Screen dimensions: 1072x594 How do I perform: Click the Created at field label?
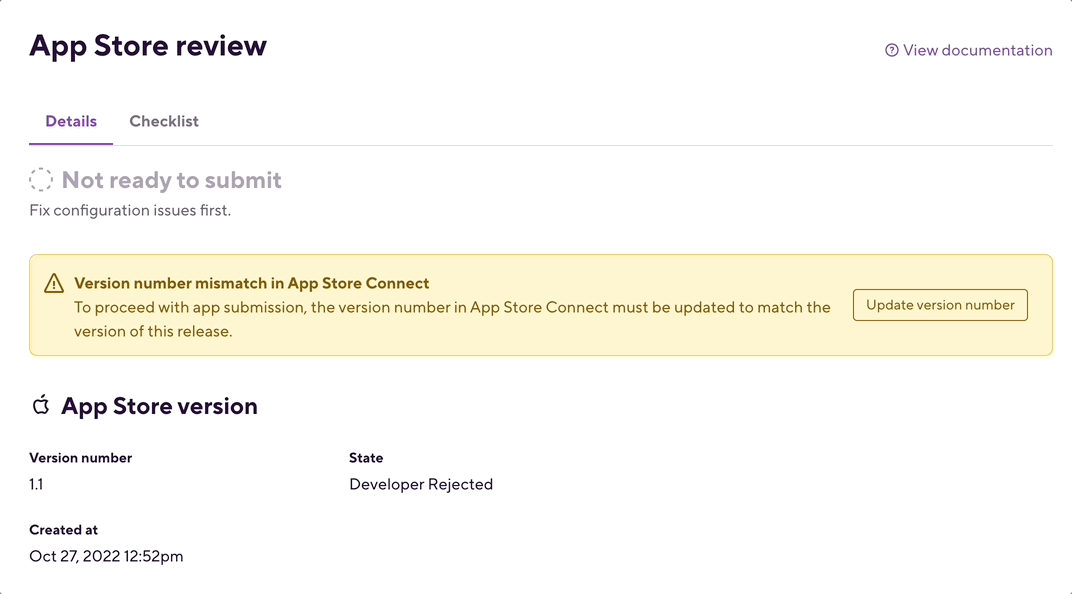click(x=64, y=530)
